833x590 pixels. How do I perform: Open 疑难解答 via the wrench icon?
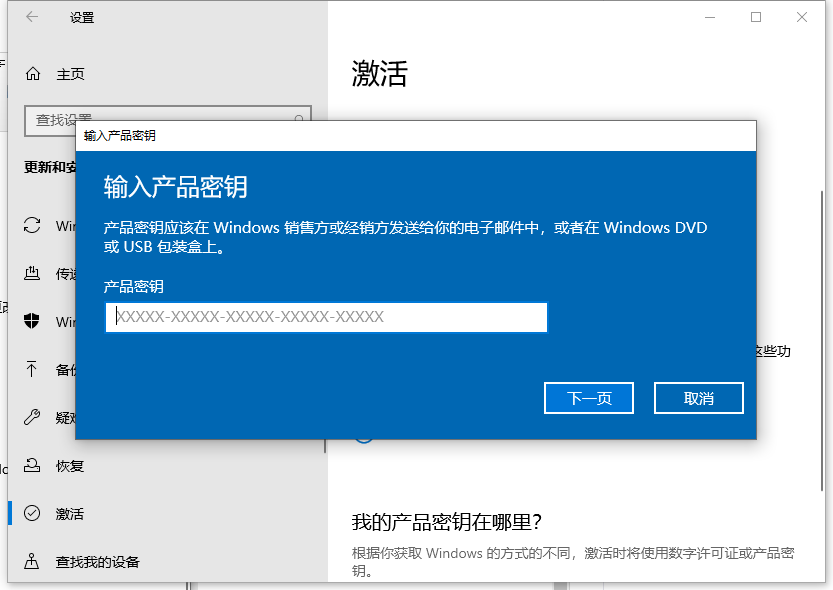click(x=31, y=417)
